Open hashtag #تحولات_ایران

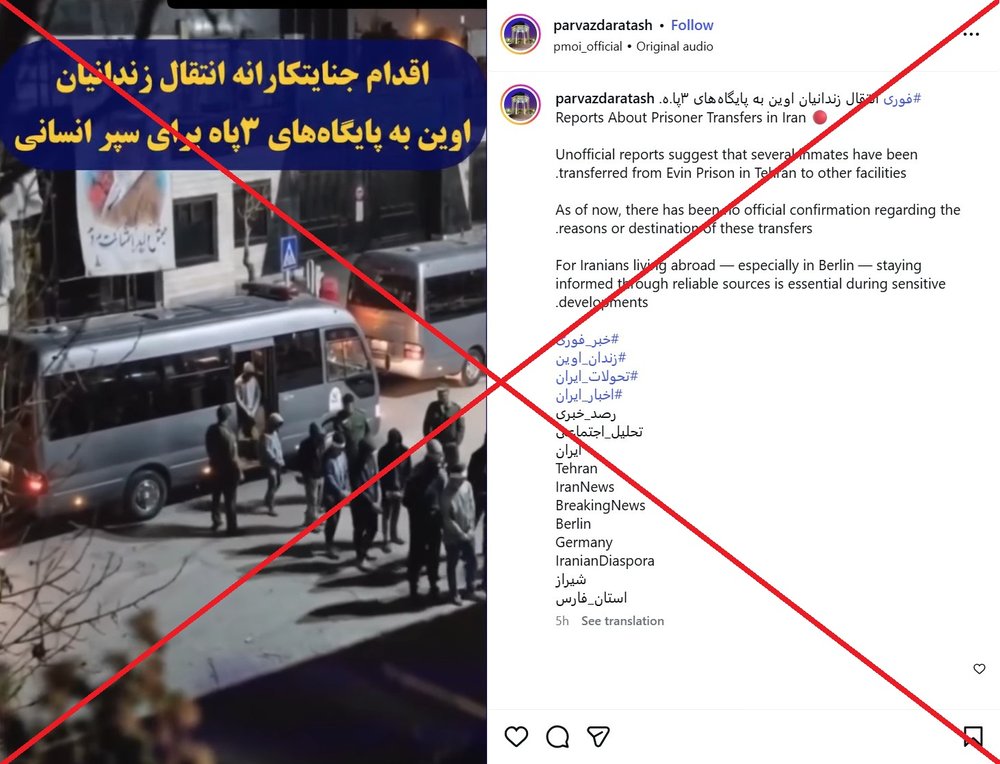[x=596, y=376]
